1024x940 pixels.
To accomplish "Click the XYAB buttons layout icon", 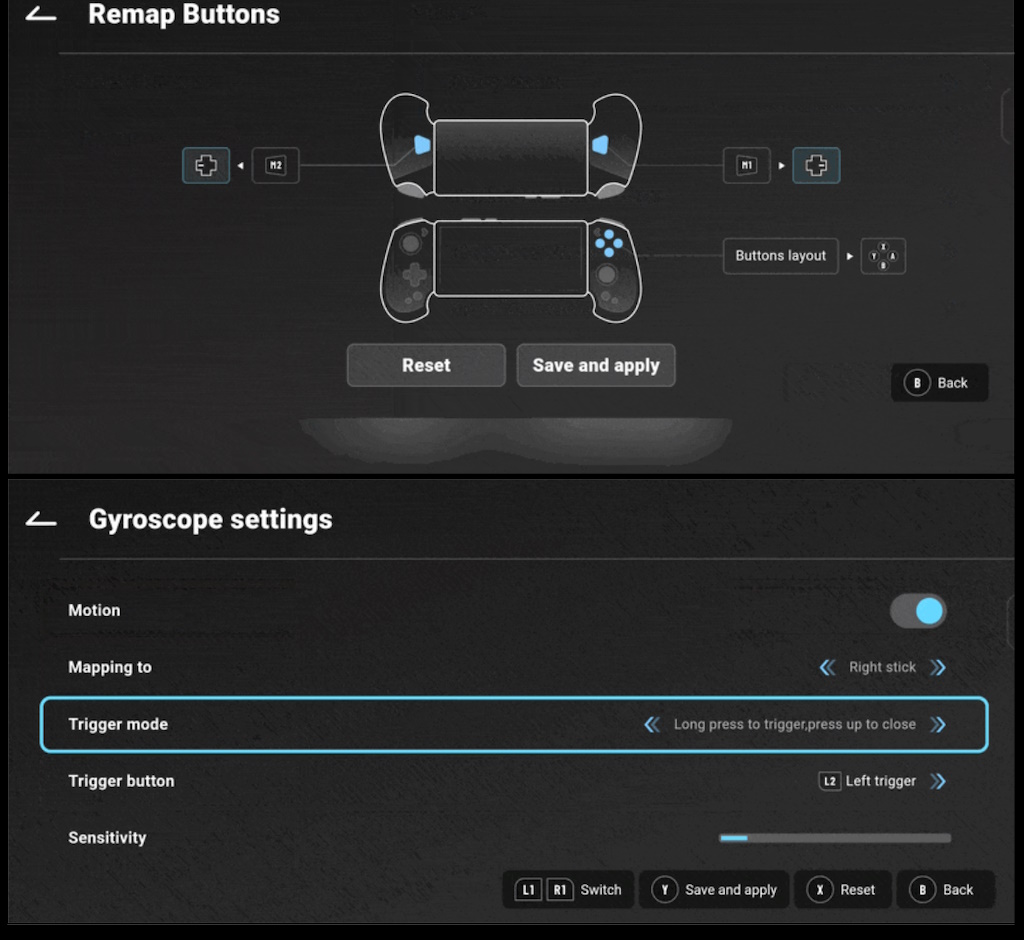I will pos(883,256).
